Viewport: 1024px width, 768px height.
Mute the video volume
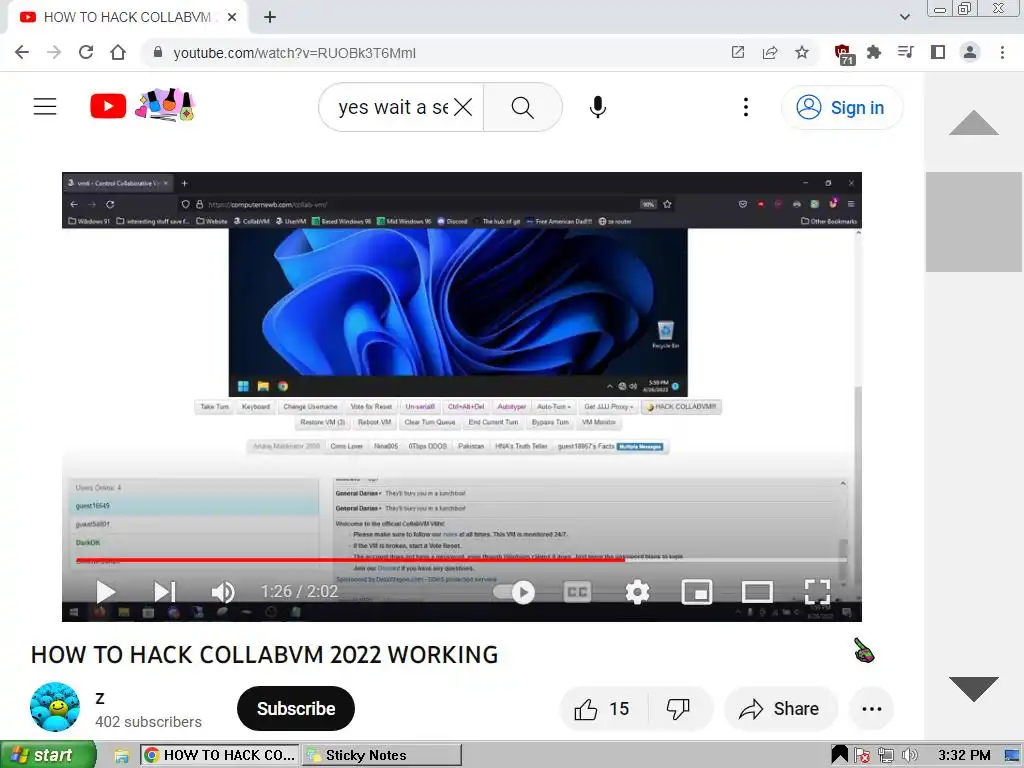point(223,592)
